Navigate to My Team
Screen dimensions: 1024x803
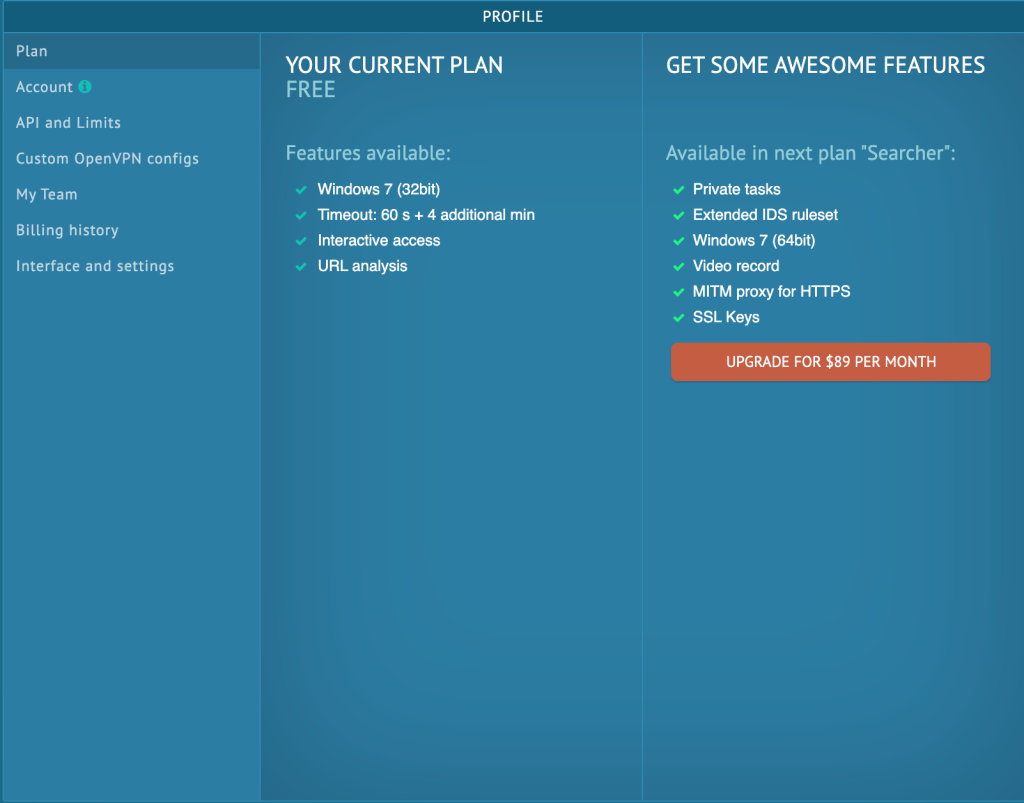click(46, 195)
